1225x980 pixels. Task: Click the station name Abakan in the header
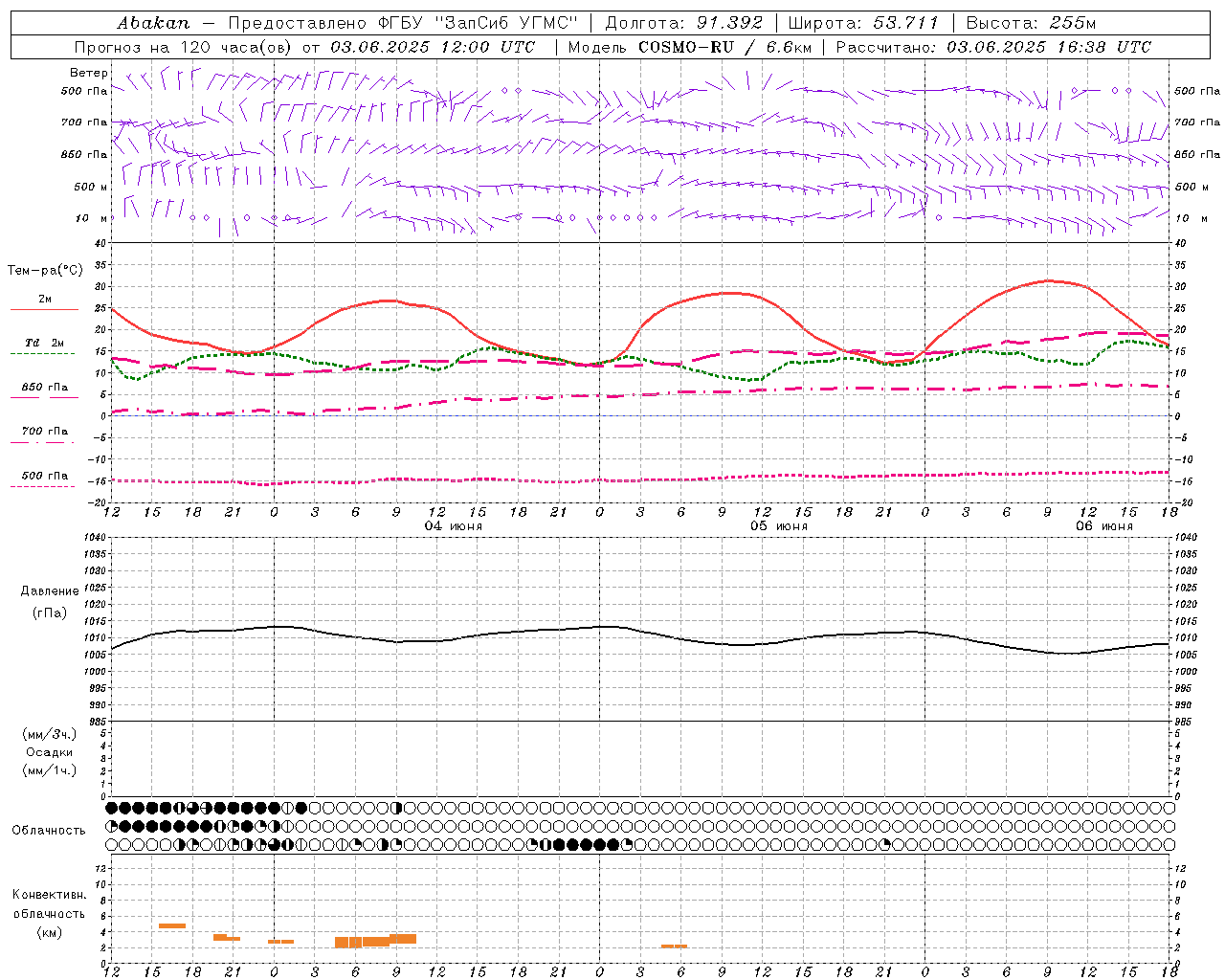154,23
